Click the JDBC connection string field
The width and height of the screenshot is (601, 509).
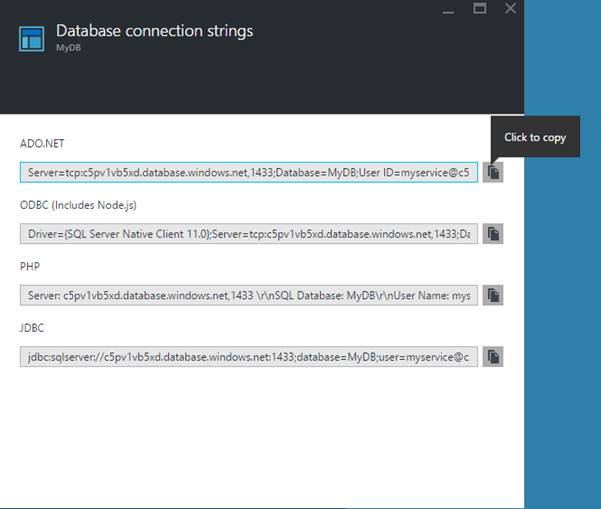249,356
